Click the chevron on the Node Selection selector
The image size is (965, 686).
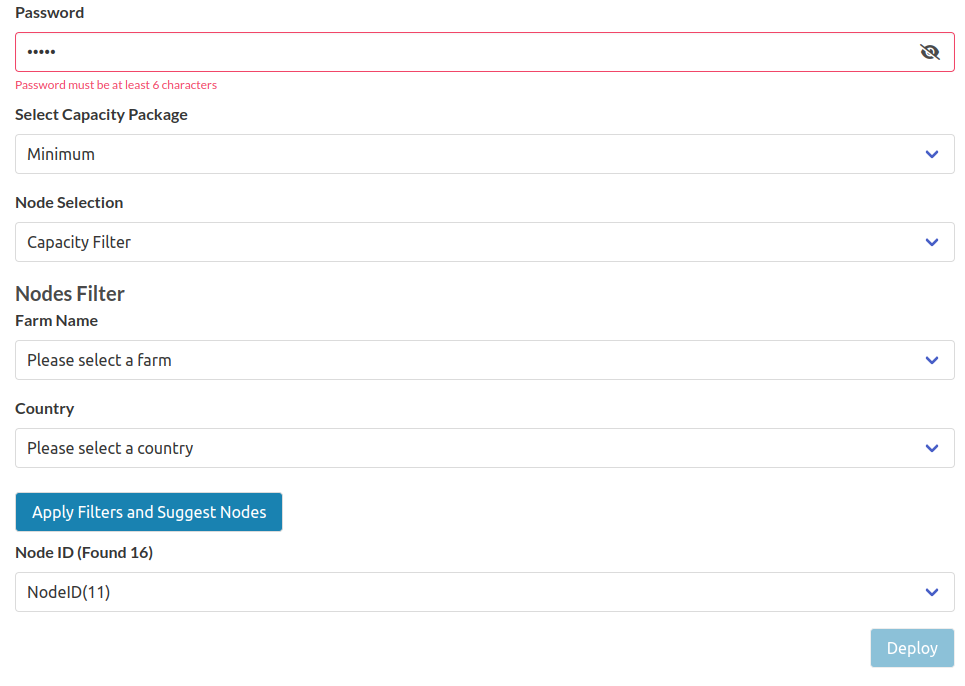pyautogui.click(x=931, y=242)
